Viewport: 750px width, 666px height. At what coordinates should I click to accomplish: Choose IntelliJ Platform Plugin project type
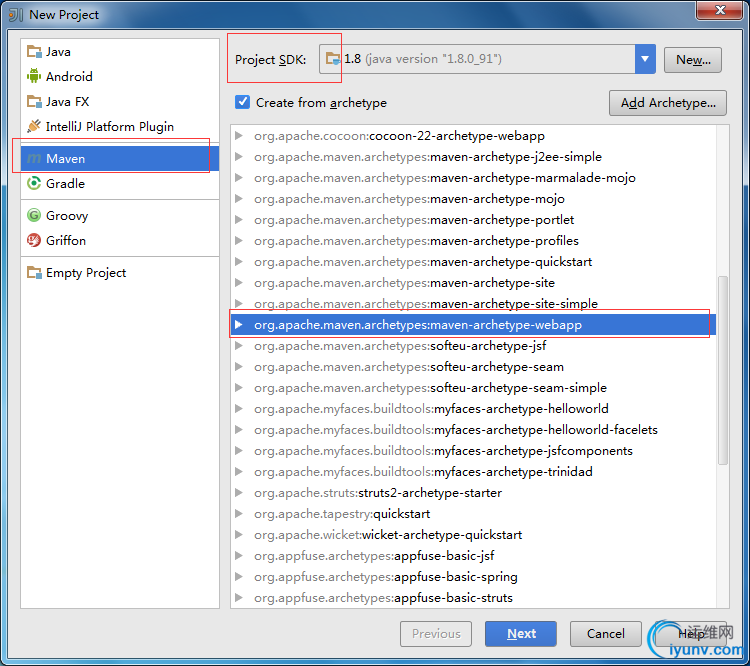click(x=120, y=126)
